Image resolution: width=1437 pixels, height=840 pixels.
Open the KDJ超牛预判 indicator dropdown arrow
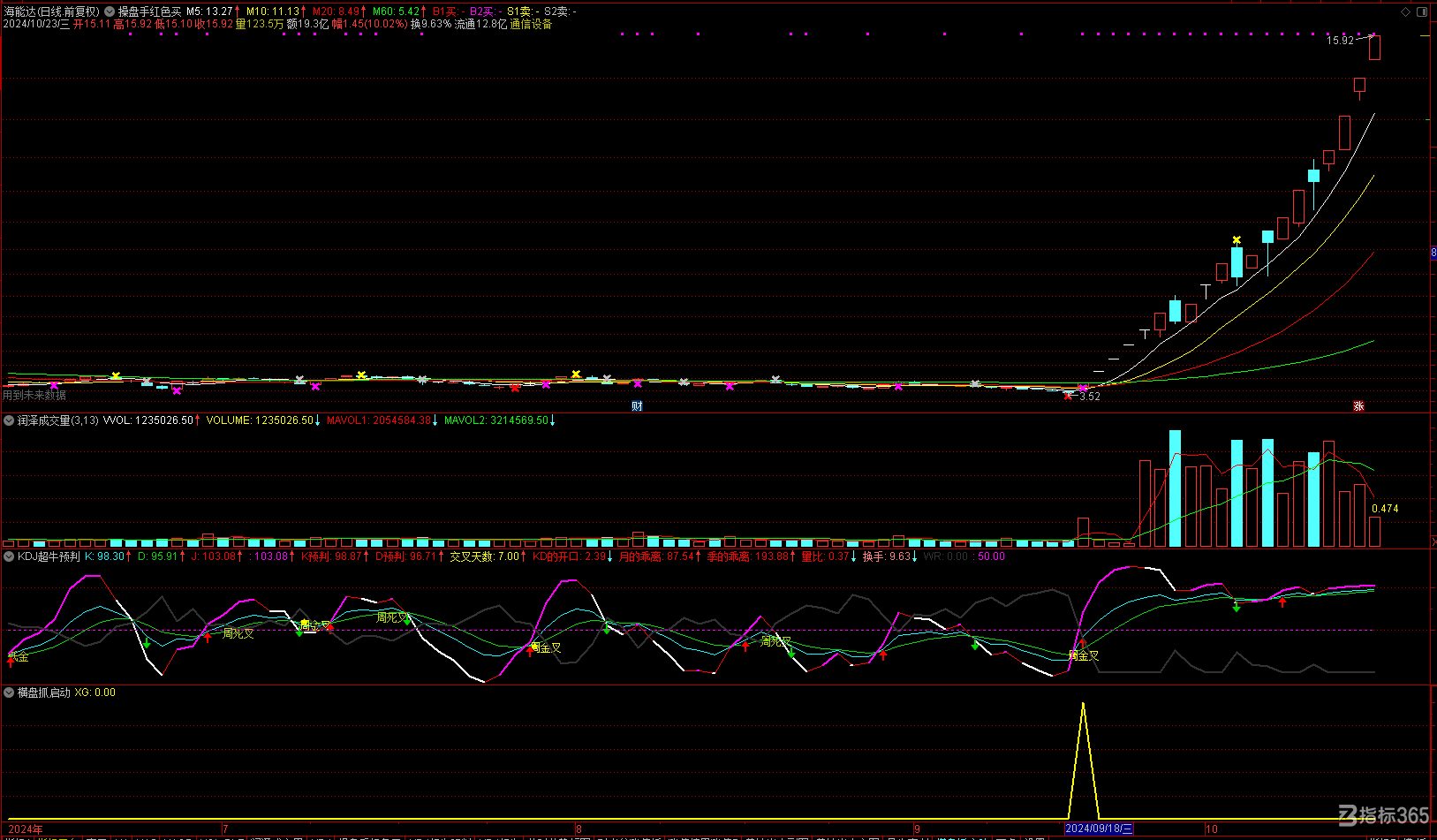click(x=9, y=556)
